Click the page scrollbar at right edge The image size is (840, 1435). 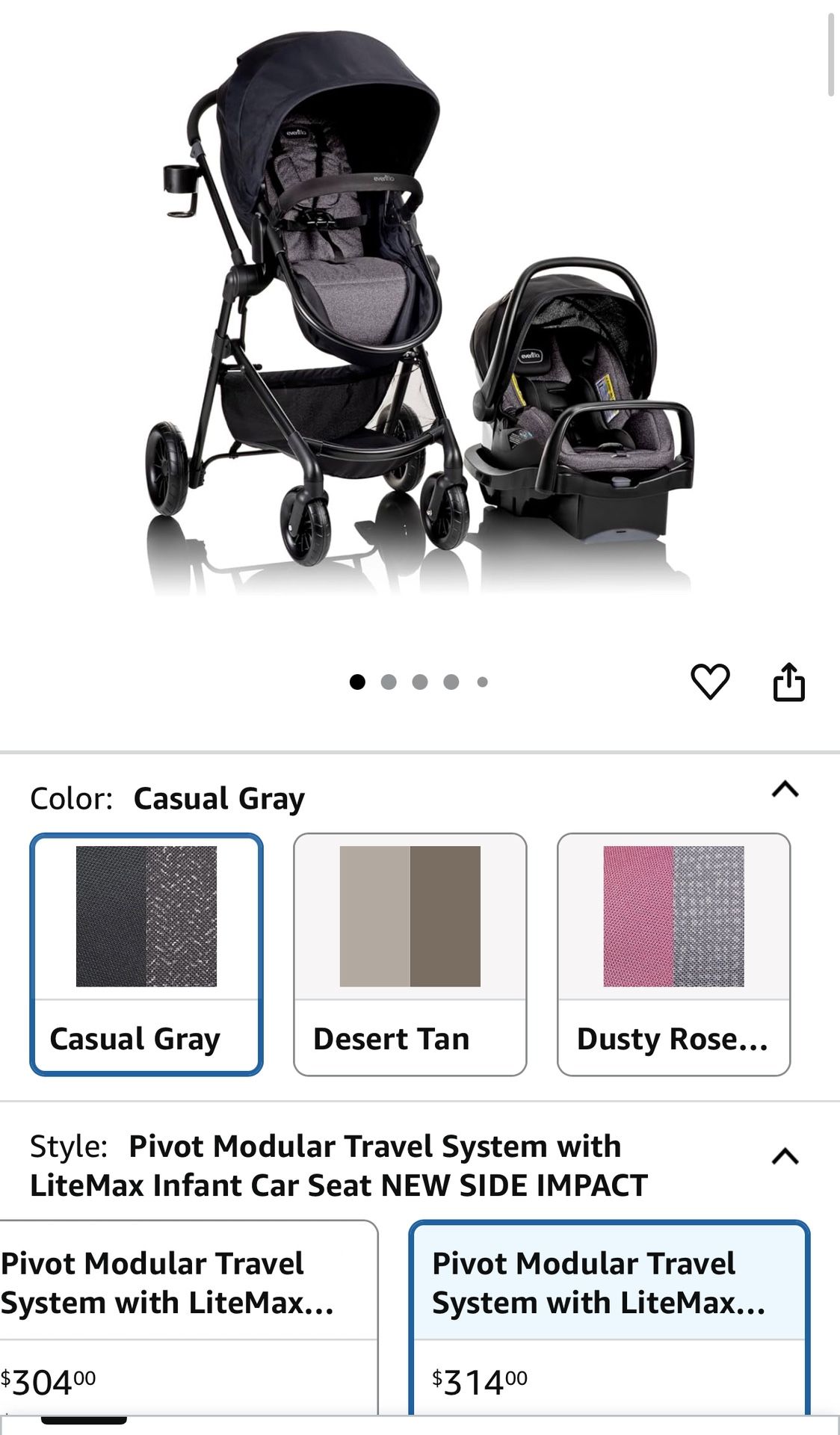click(x=831, y=55)
